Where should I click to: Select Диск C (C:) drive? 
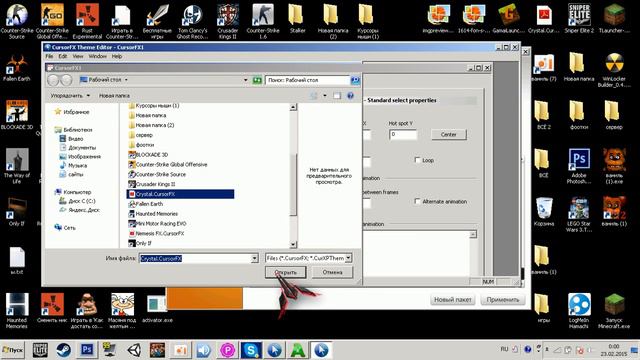point(82,201)
